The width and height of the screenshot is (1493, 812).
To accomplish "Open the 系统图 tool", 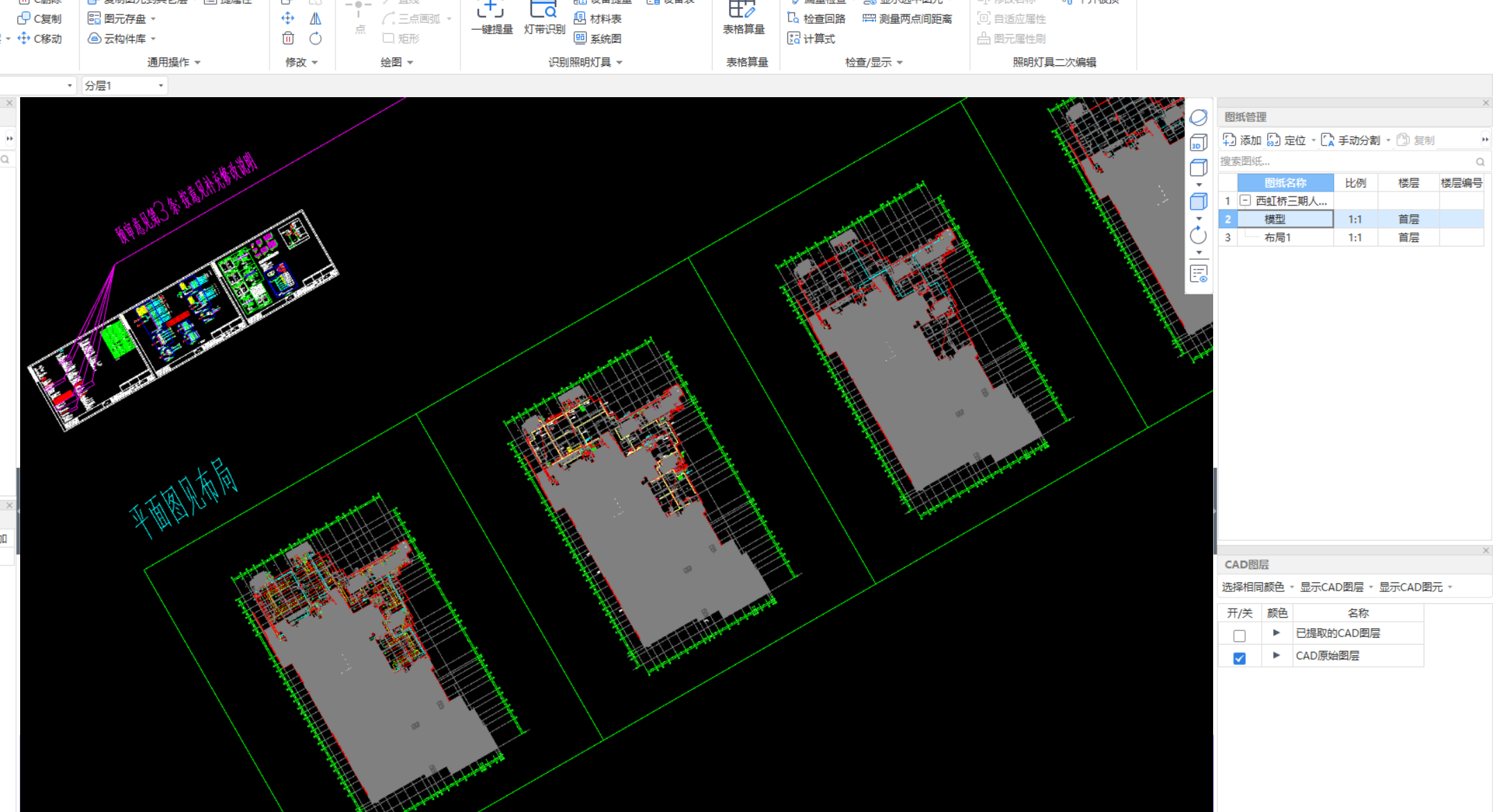I will pyautogui.click(x=598, y=39).
